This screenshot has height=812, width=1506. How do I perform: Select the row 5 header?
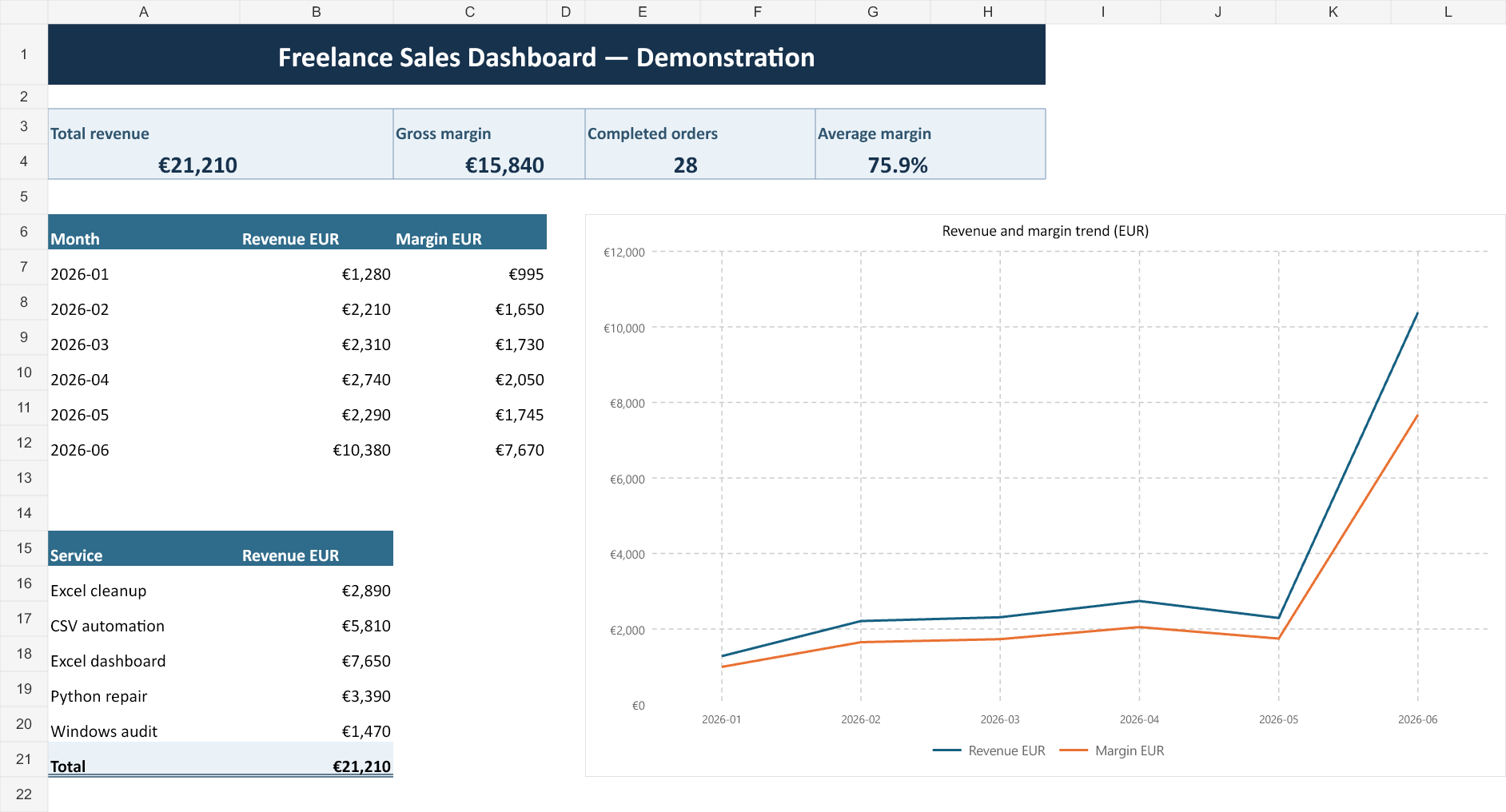pyautogui.click(x=24, y=197)
